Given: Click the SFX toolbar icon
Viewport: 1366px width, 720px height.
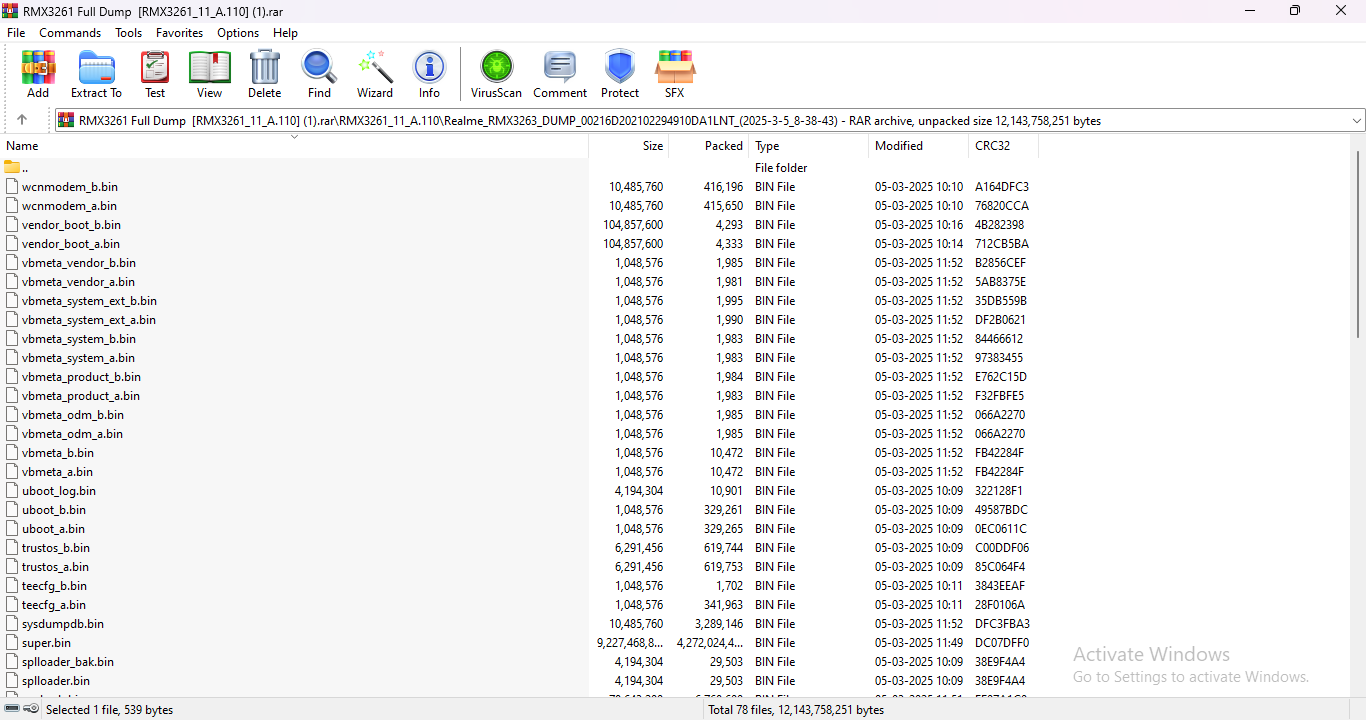Looking at the screenshot, I should click(675, 75).
